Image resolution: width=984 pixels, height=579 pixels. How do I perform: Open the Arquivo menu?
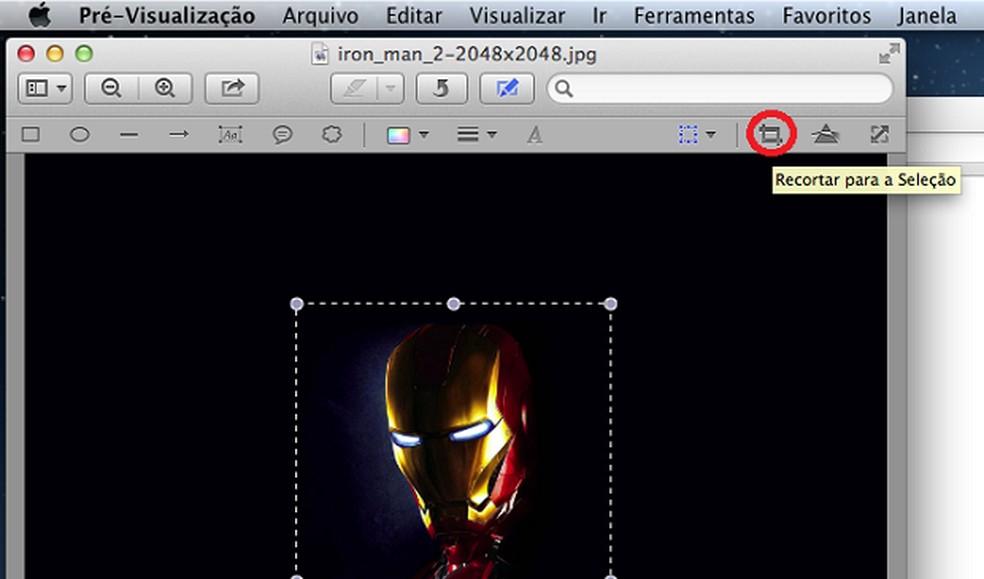click(321, 16)
